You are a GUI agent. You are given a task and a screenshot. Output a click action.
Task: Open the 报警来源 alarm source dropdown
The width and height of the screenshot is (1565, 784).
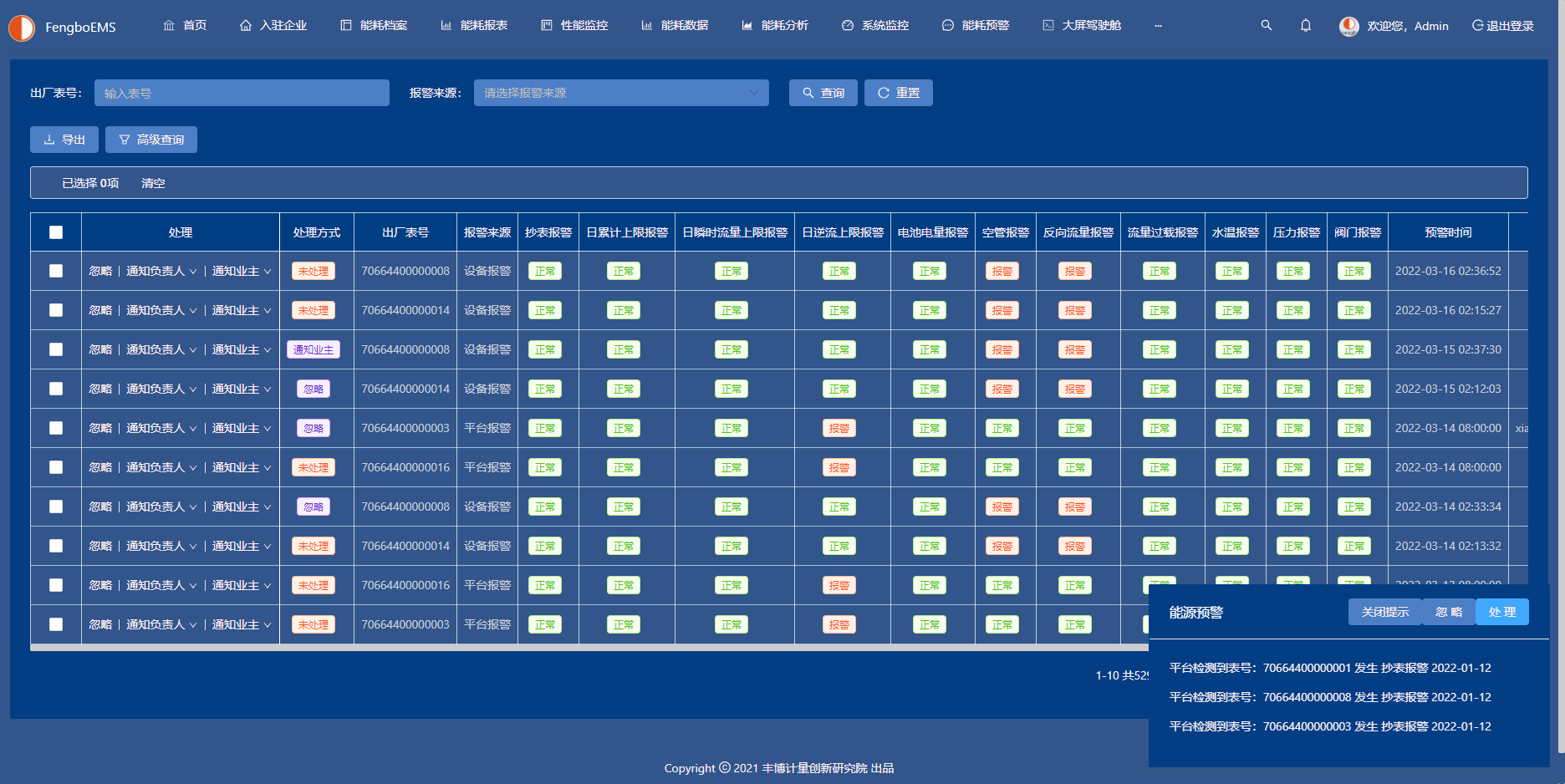click(621, 93)
